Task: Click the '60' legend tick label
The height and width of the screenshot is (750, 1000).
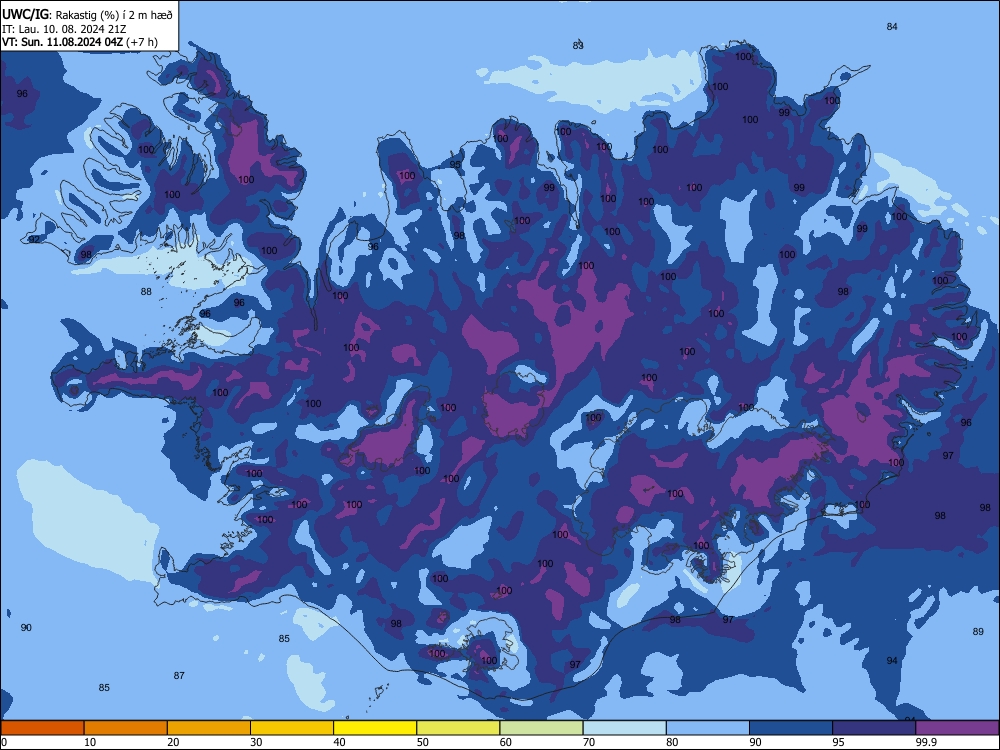Action: point(506,742)
